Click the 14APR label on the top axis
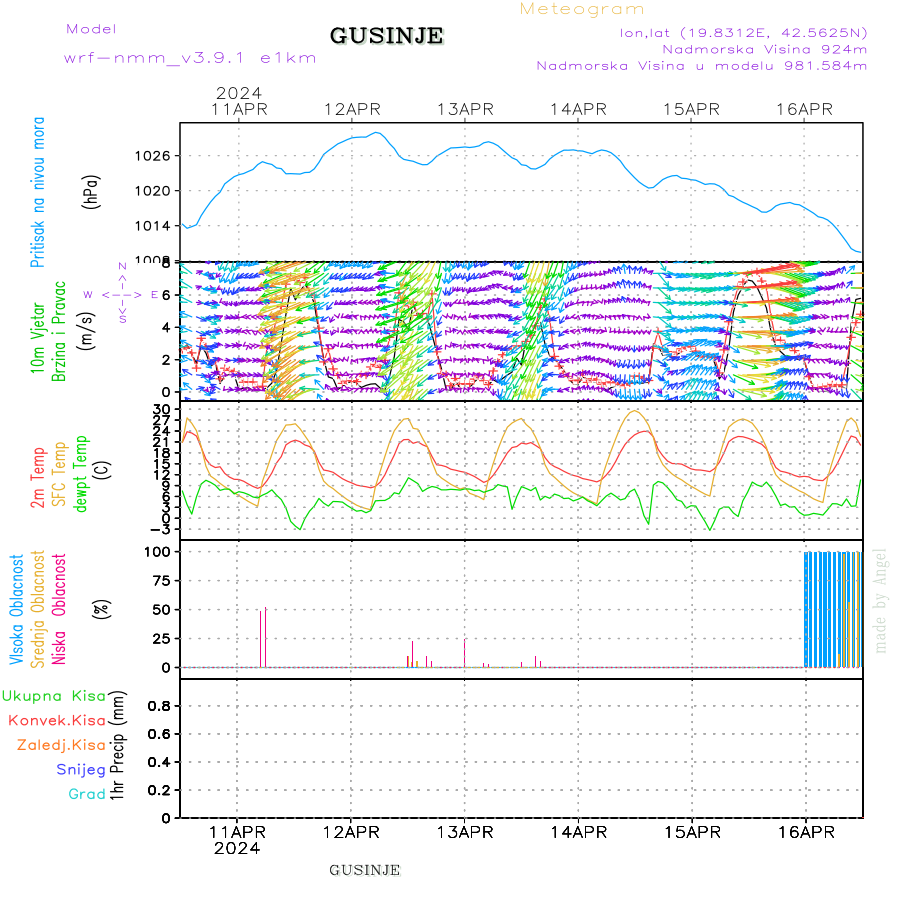Image resolution: width=900 pixels, height=900 pixels. coord(579,109)
